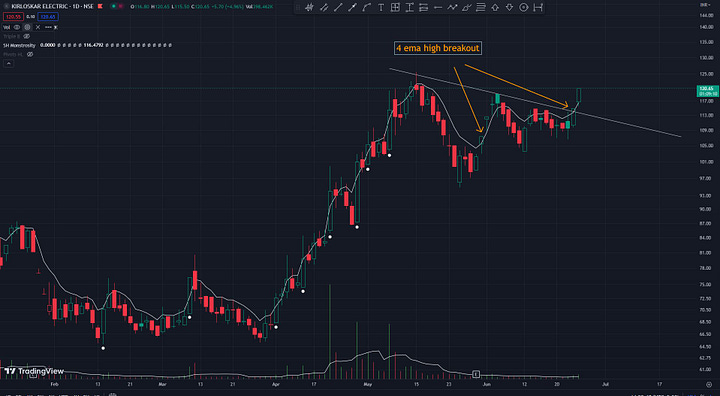Click the TradingView logo link
720x396 pixels.
click(34, 371)
